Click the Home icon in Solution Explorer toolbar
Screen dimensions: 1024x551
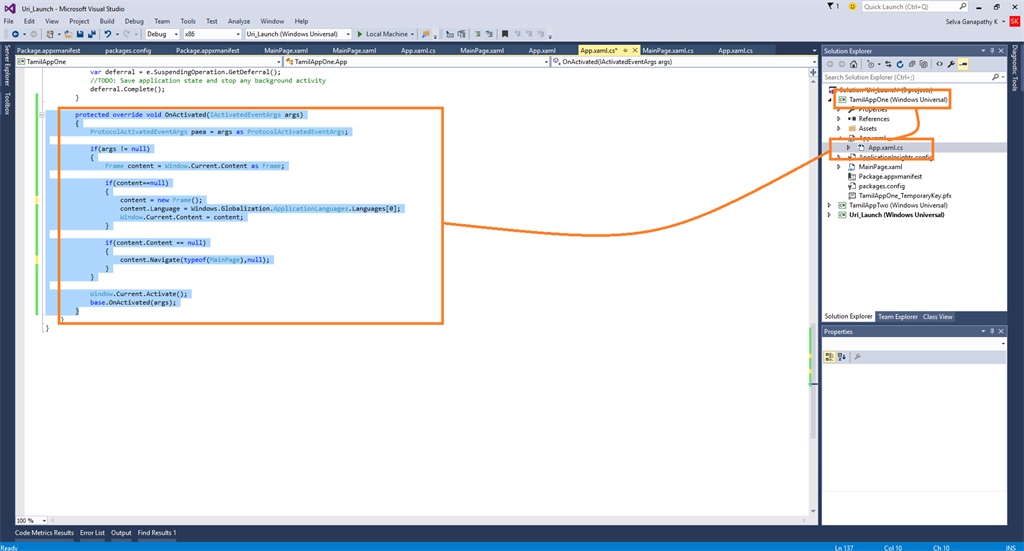tap(854, 64)
